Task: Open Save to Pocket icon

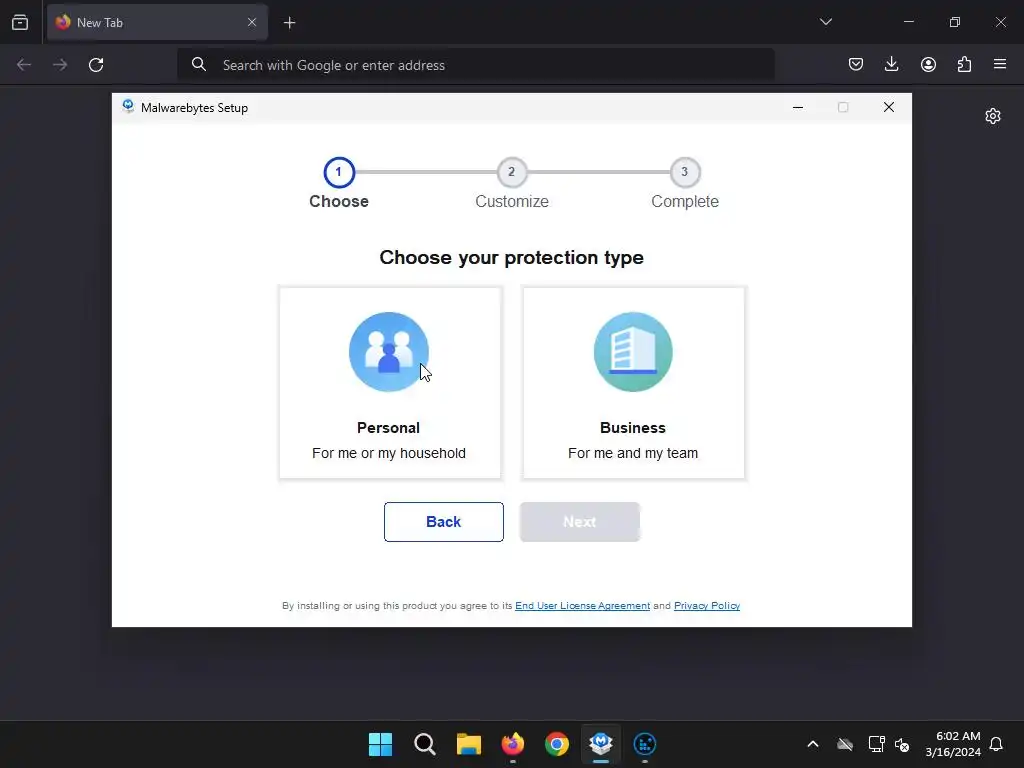Action: [x=856, y=64]
